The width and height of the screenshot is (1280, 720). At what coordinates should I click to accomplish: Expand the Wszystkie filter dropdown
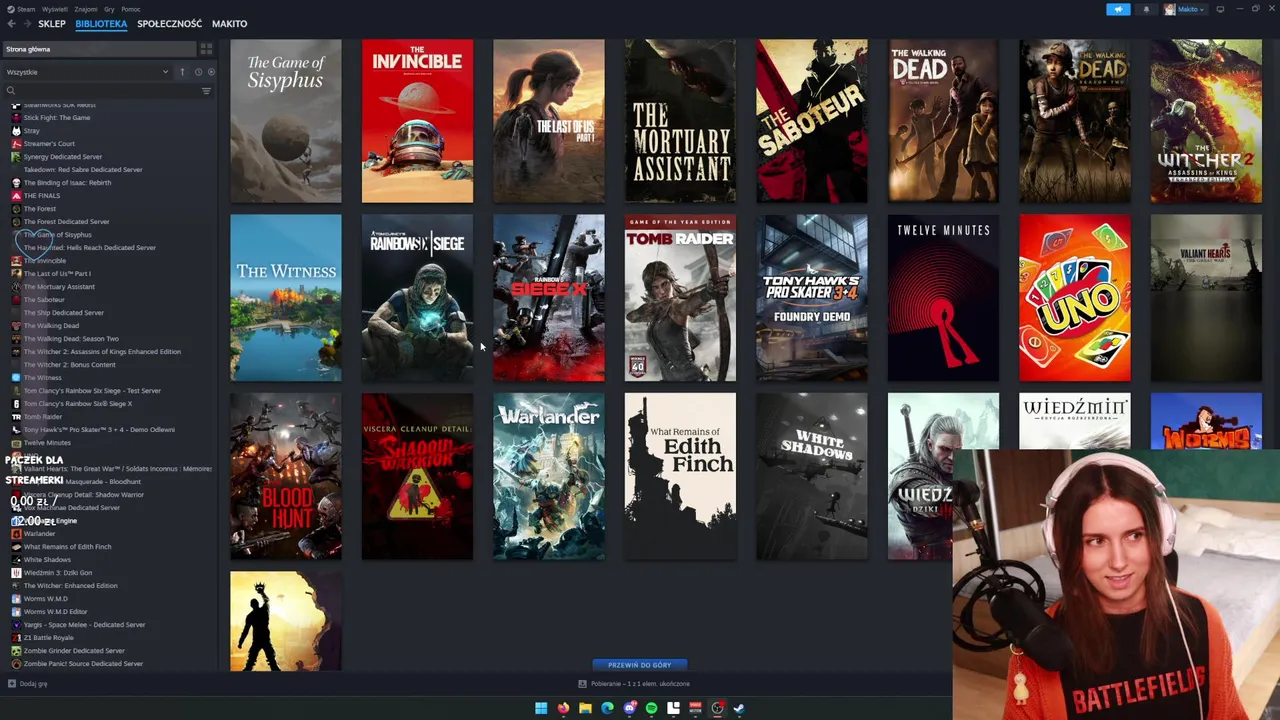(87, 72)
